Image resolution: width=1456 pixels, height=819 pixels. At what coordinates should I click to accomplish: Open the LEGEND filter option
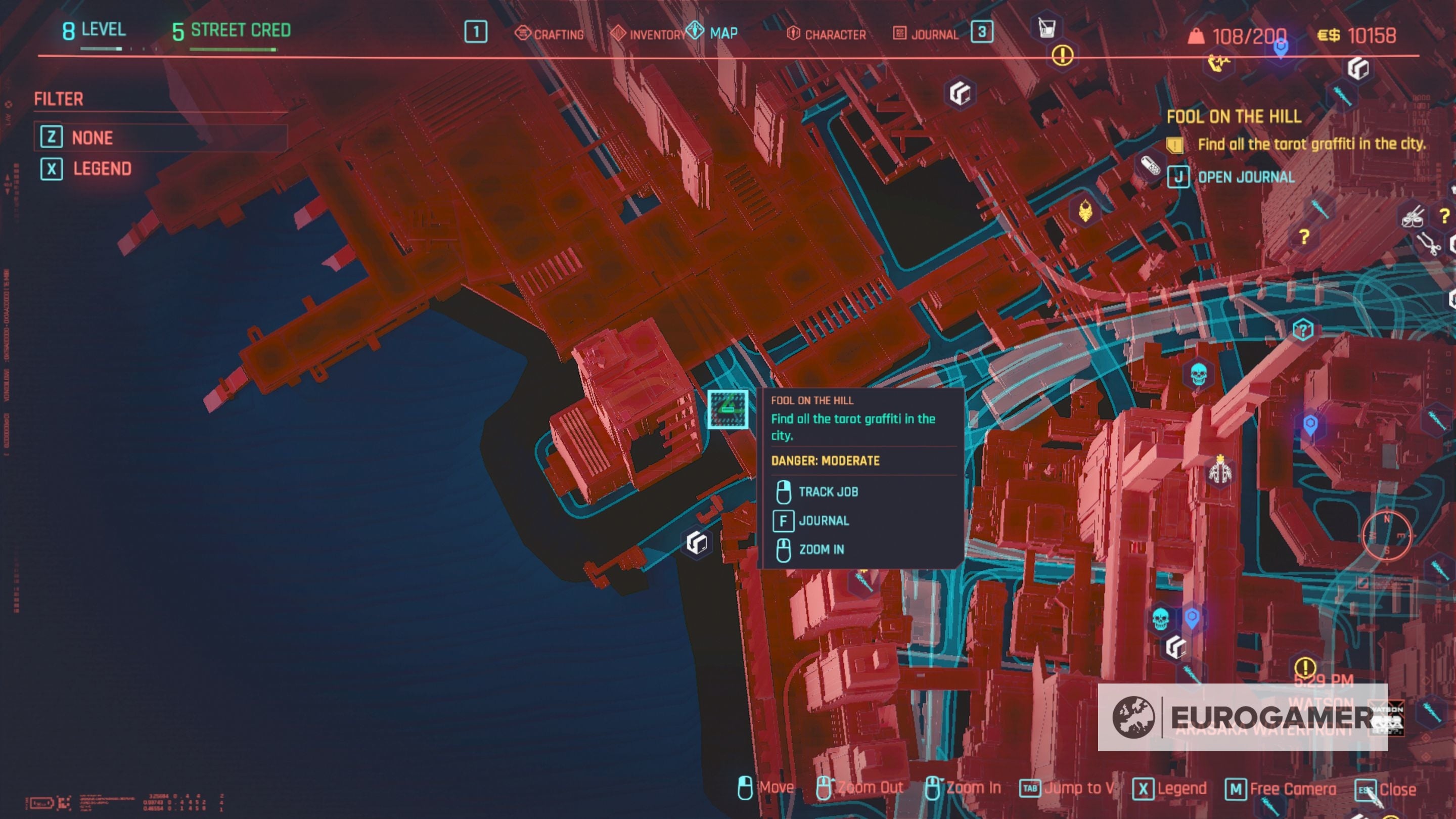[86, 168]
